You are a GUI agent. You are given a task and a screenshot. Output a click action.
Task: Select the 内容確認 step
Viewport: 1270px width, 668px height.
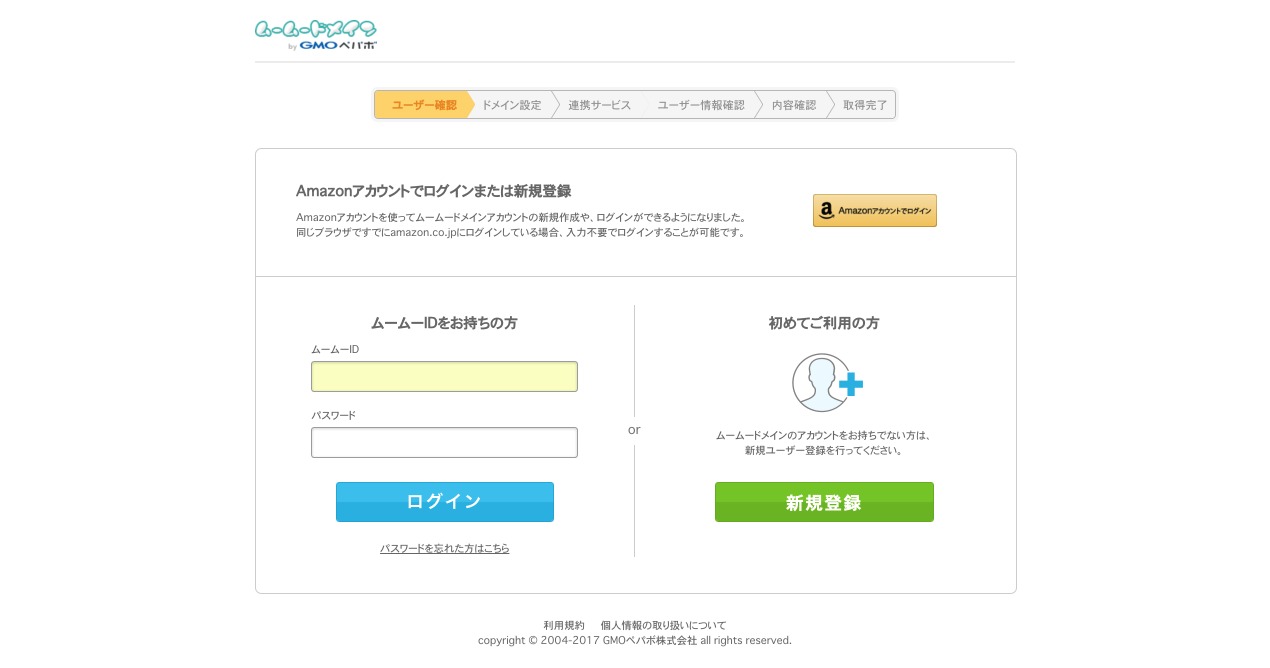[x=794, y=105]
